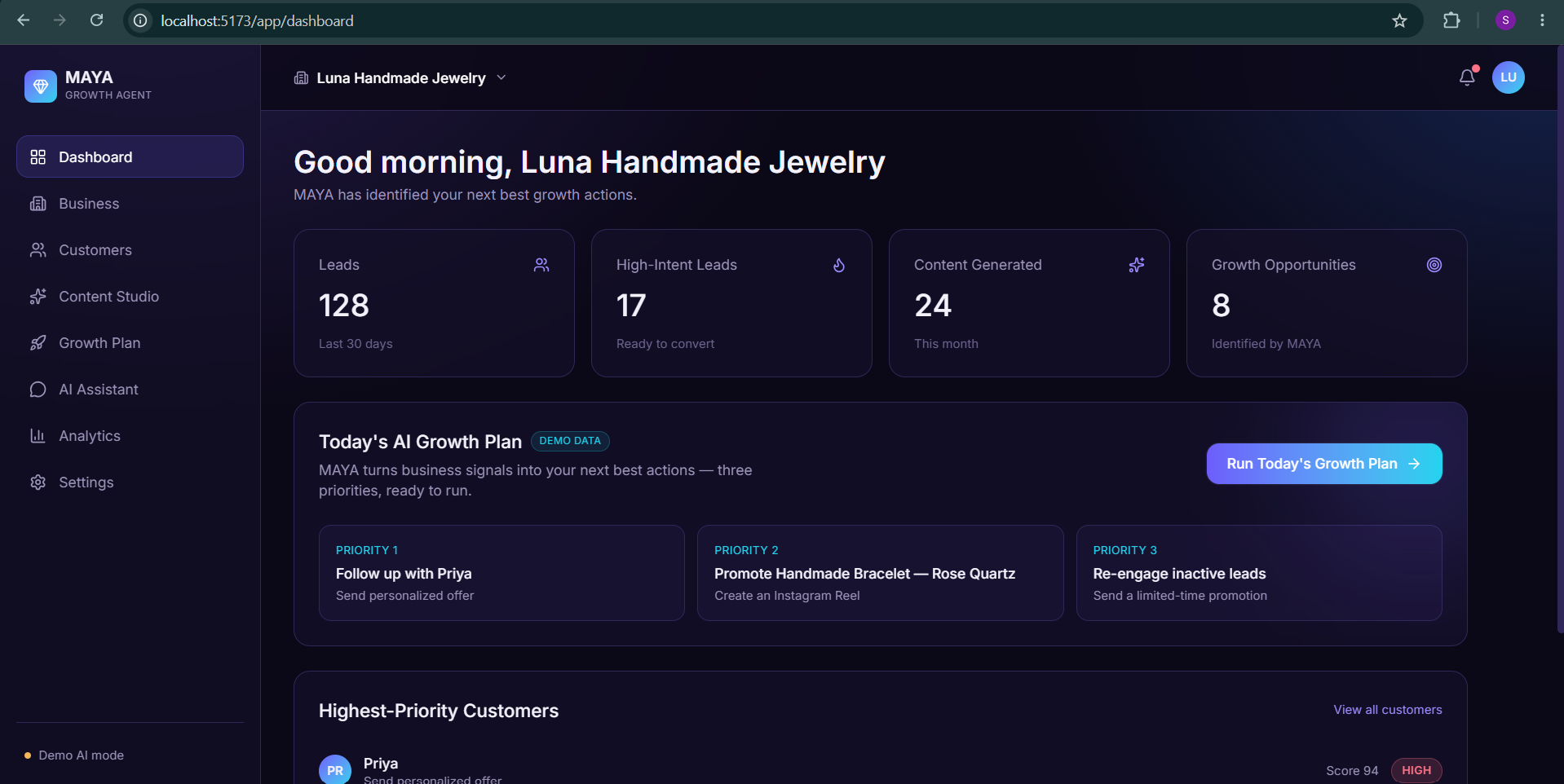Open the Customers menu item
This screenshot has width=1564, height=784.
tap(130, 250)
